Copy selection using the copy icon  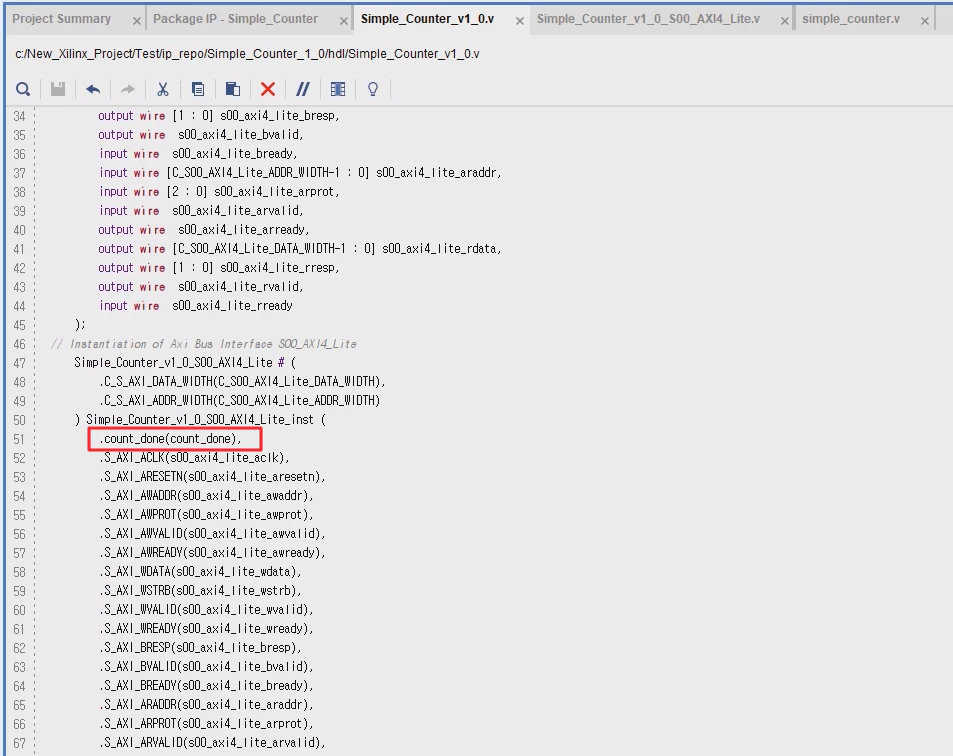[x=198, y=89]
